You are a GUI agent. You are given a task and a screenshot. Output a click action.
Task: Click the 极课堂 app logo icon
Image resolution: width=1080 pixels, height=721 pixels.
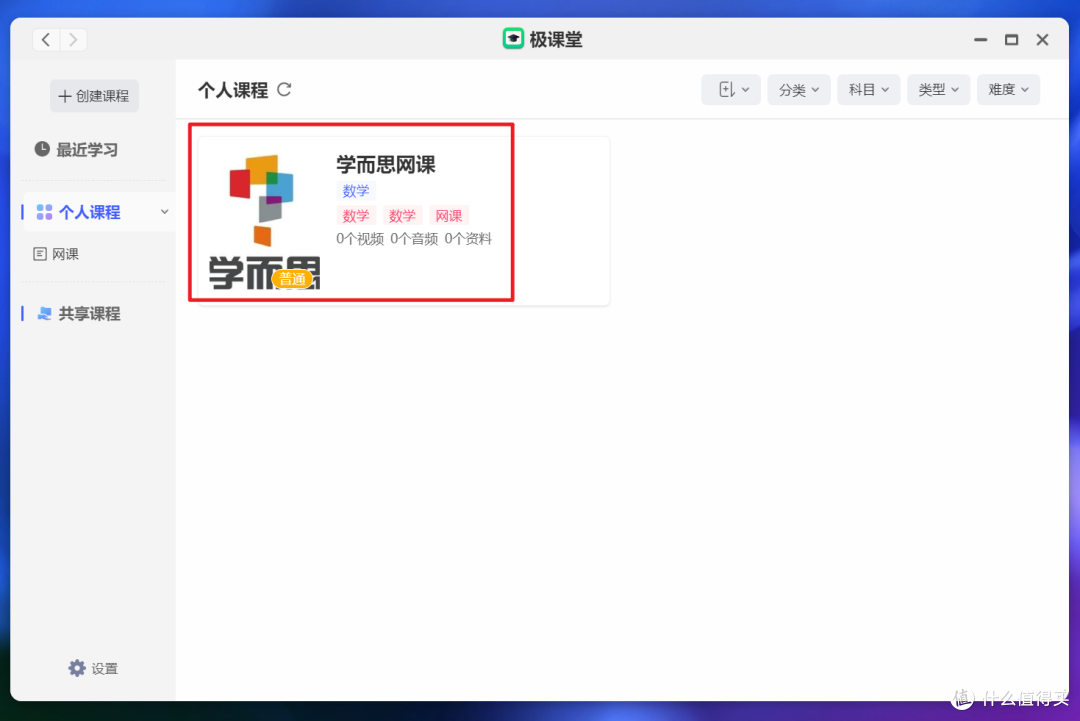(513, 39)
